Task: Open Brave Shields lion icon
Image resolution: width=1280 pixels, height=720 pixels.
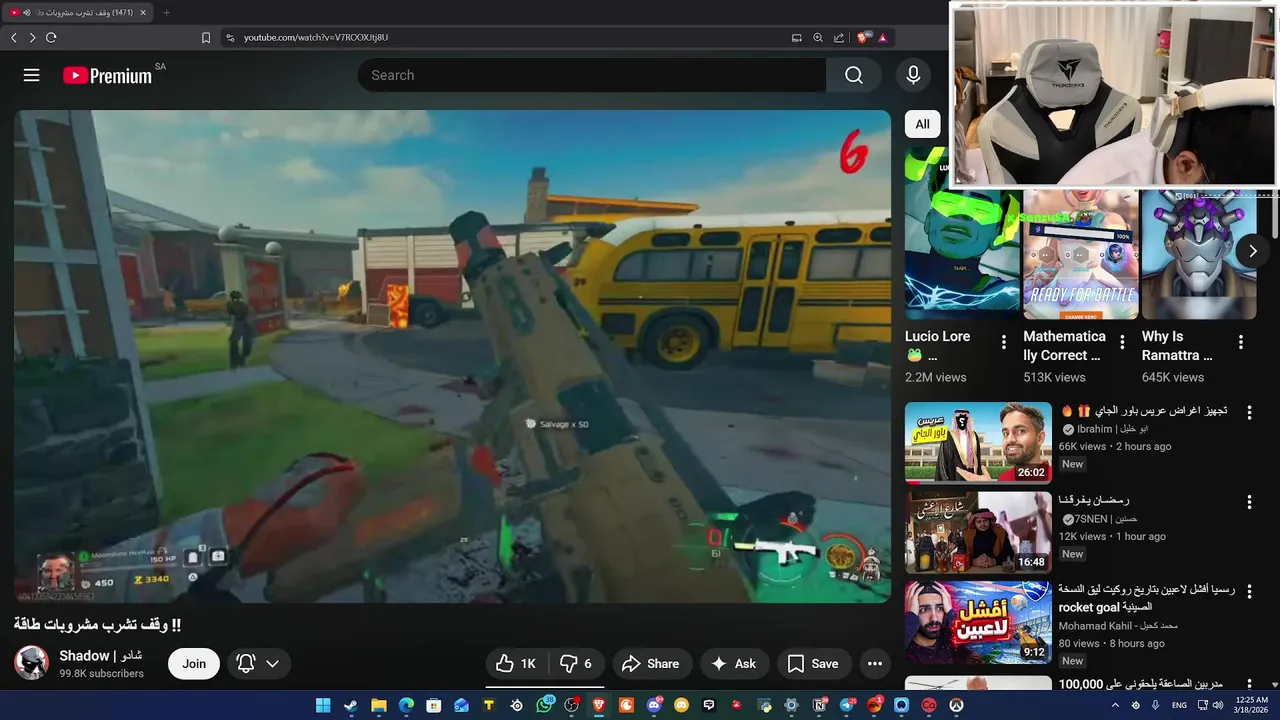Action: 864,37
